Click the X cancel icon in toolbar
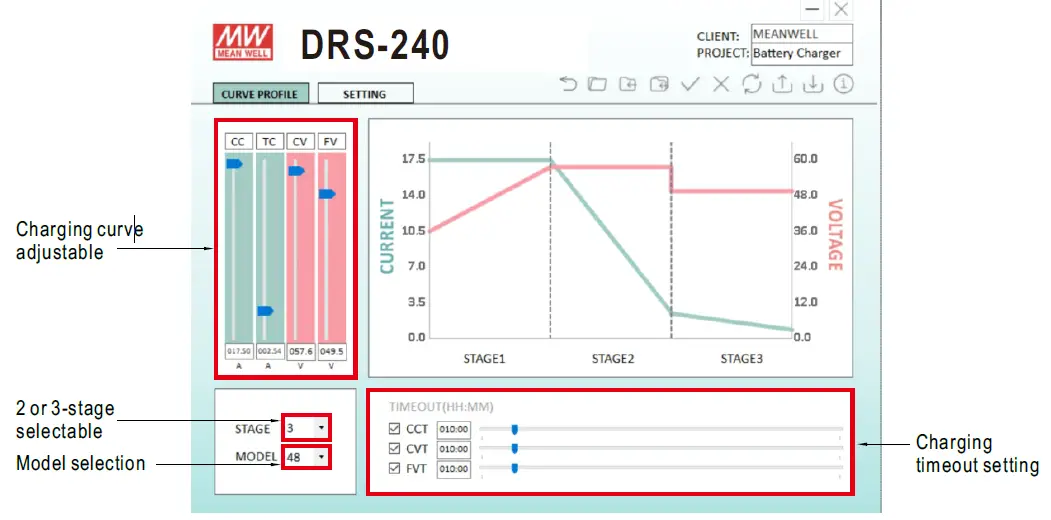Viewport: 1051px width, 520px height. click(x=721, y=84)
